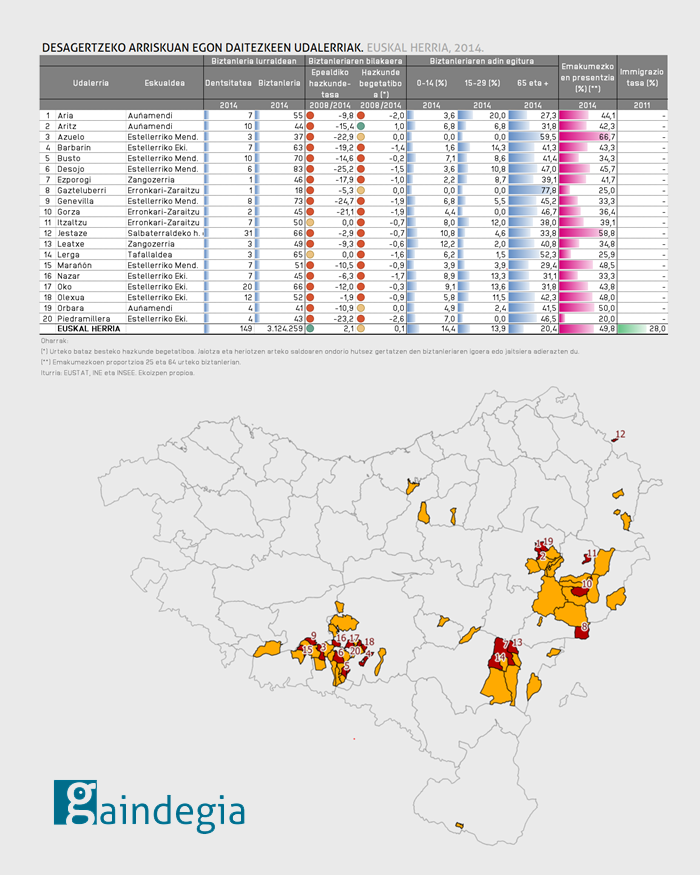The width and height of the screenshot is (700, 875).
Task: Select map marker number 12
Action: tap(619, 435)
